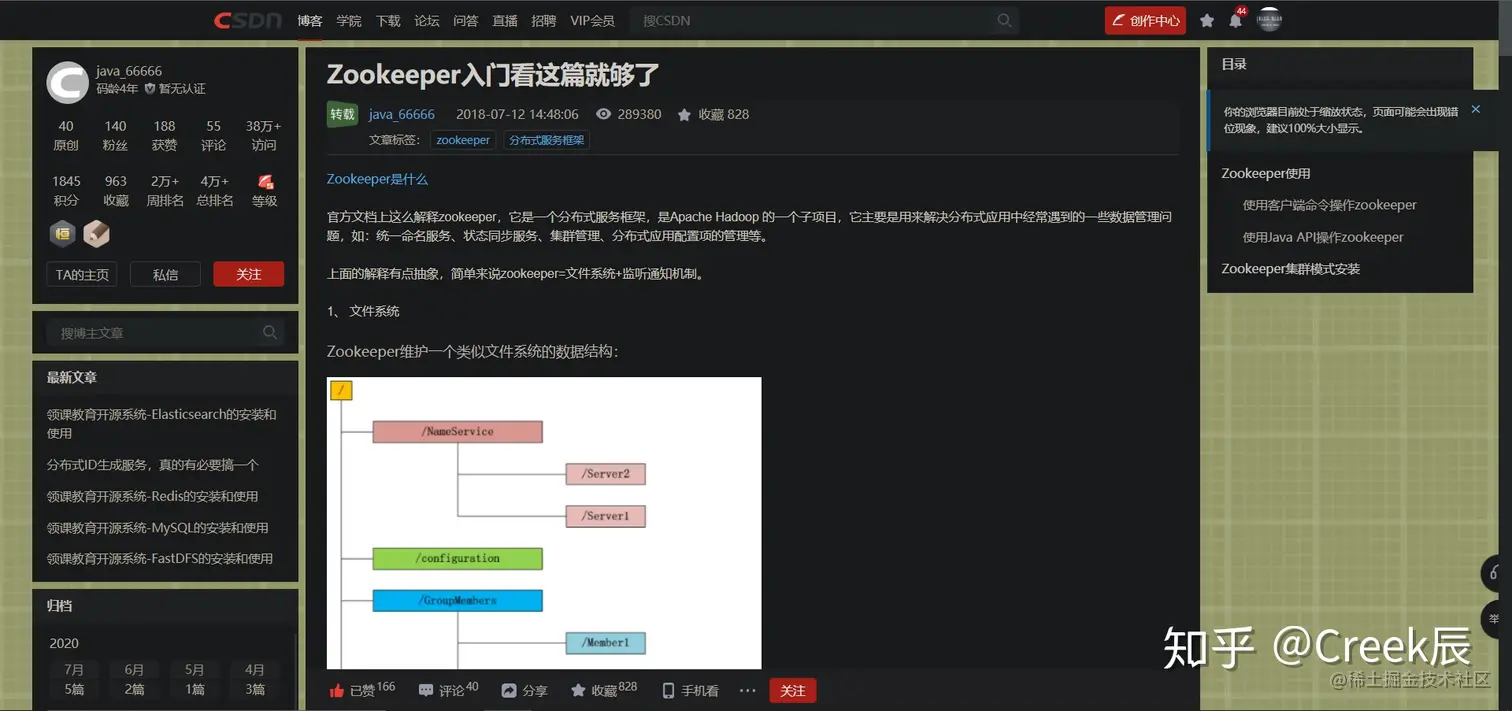Viewport: 1512px width, 711px height.
Task: Click the zookeeper article tag
Action: [463, 140]
